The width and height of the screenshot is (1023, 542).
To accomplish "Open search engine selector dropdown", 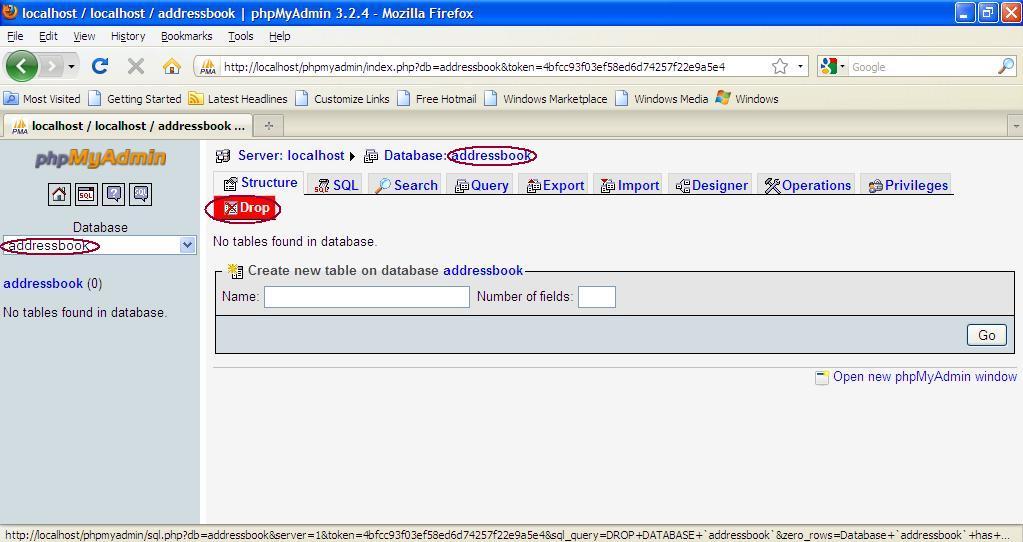I will (833, 66).
